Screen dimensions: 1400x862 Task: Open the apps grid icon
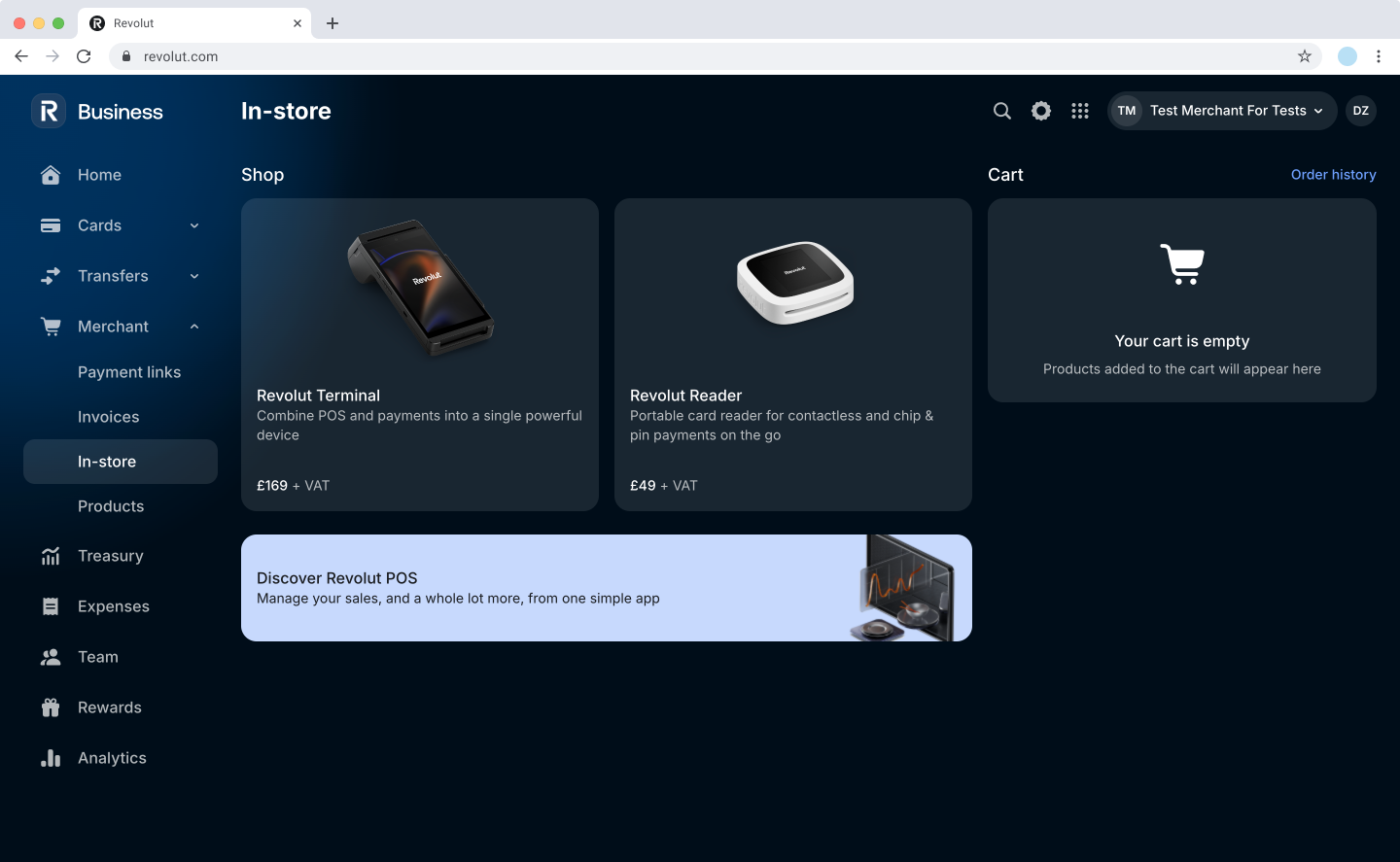[1079, 111]
